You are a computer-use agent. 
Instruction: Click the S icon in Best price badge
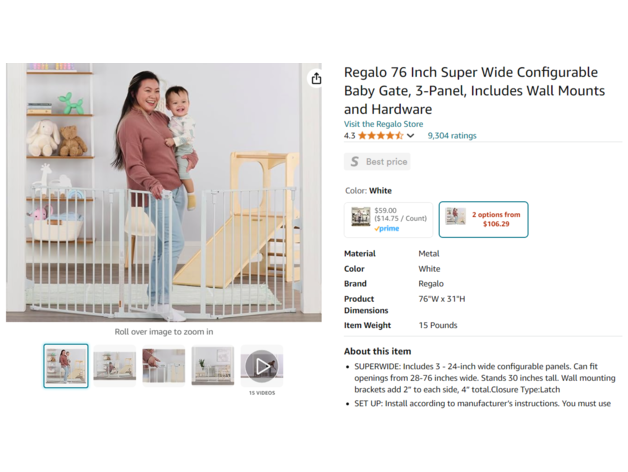coord(353,161)
